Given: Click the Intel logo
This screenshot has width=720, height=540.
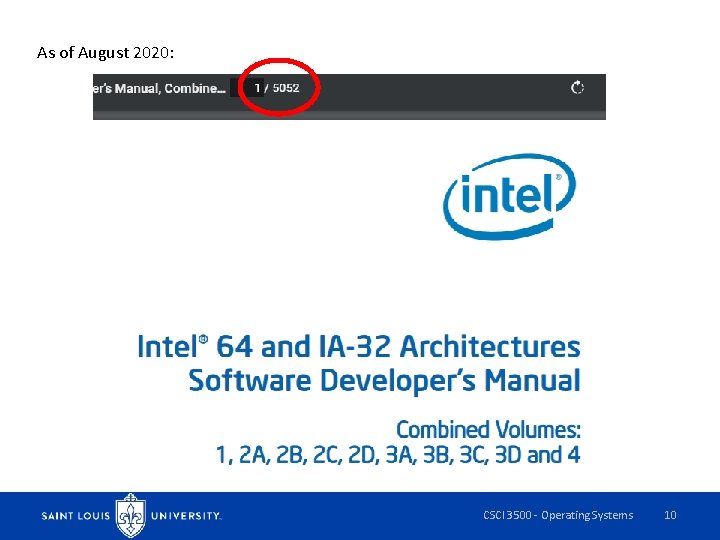Looking at the screenshot, I should (509, 196).
